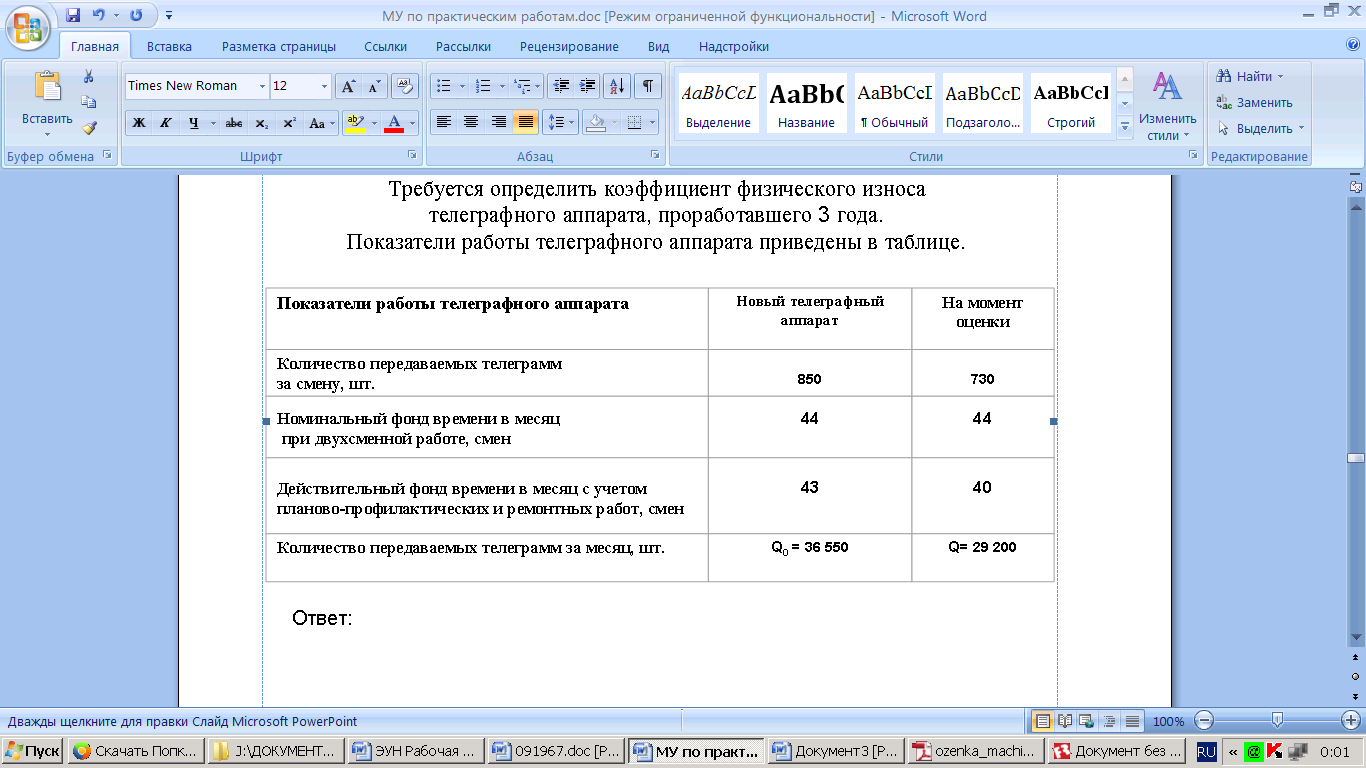This screenshot has height=768, width=1366.
Task: Zoom out with the minus button
Action: pos(1204,720)
